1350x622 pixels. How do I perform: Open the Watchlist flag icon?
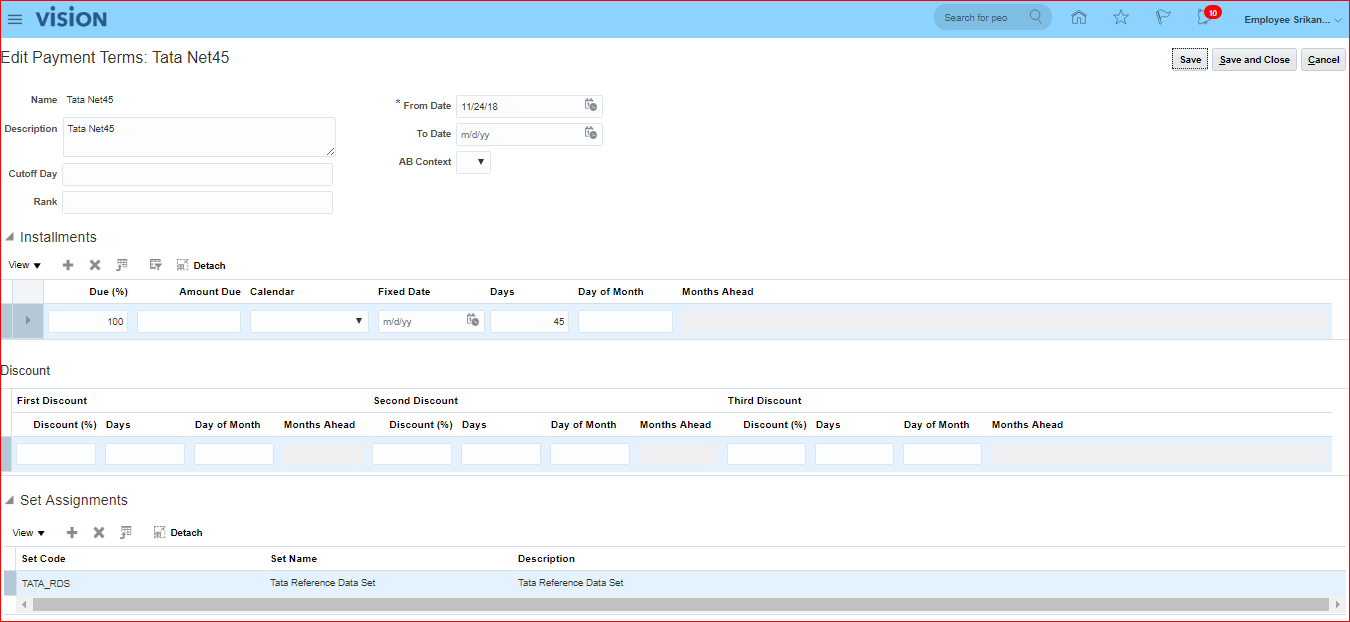1162,18
